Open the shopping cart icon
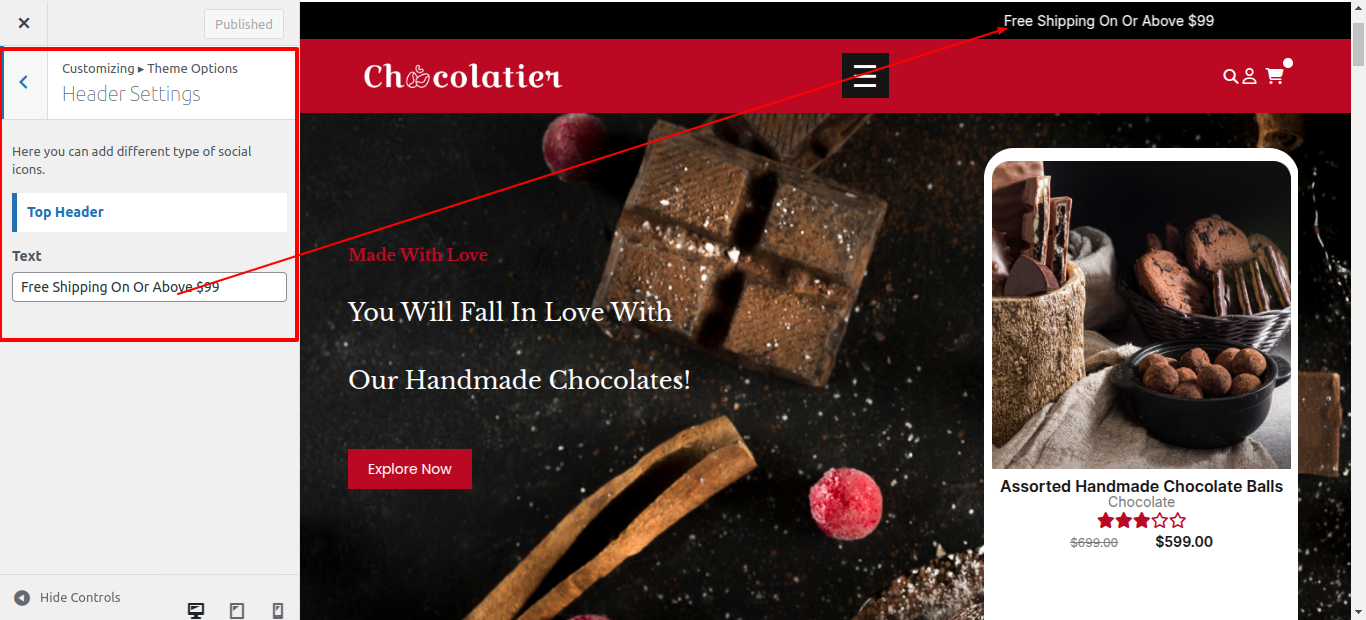 point(1274,76)
